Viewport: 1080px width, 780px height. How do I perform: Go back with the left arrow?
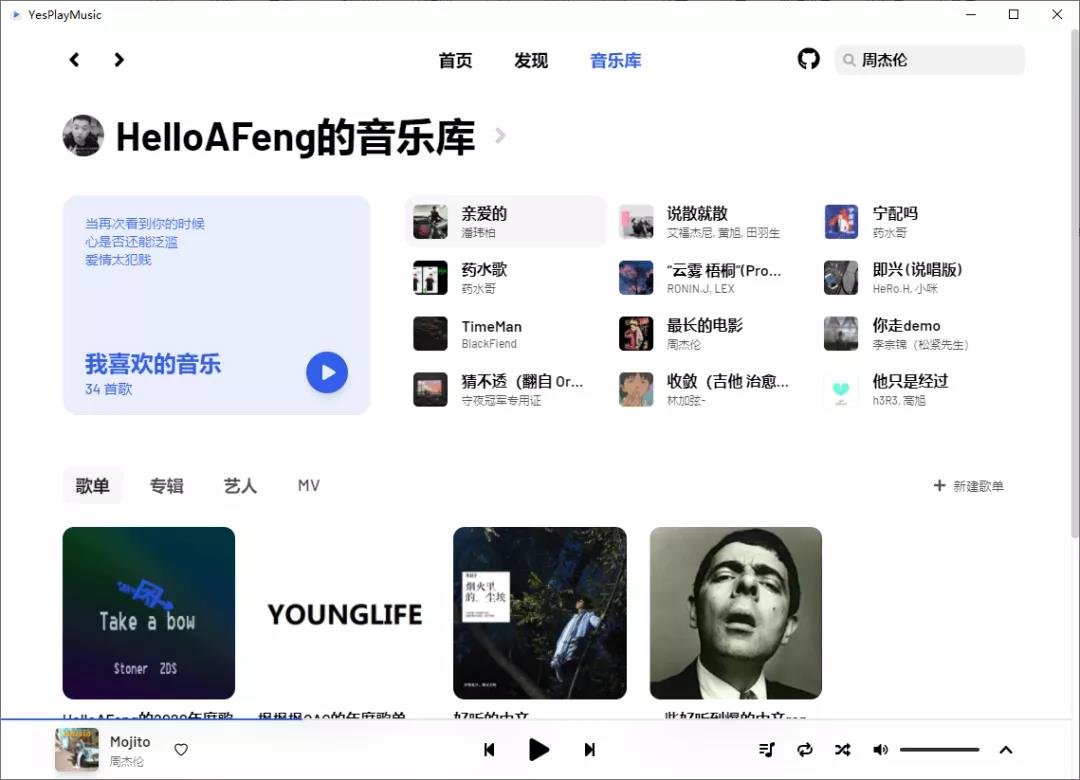coord(74,60)
